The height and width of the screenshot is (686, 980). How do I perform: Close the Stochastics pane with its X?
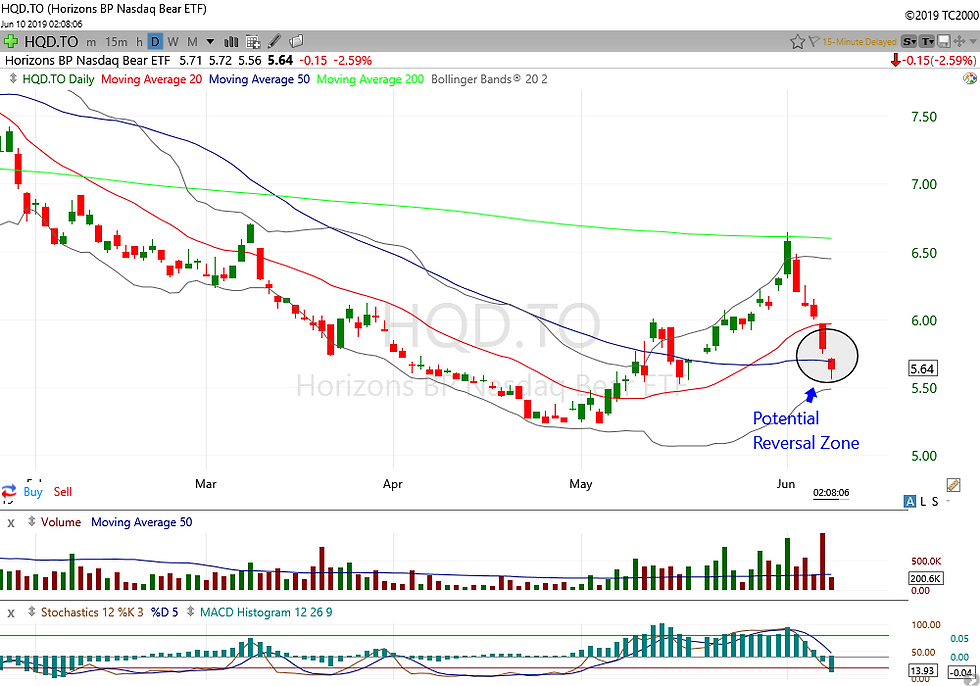11,613
